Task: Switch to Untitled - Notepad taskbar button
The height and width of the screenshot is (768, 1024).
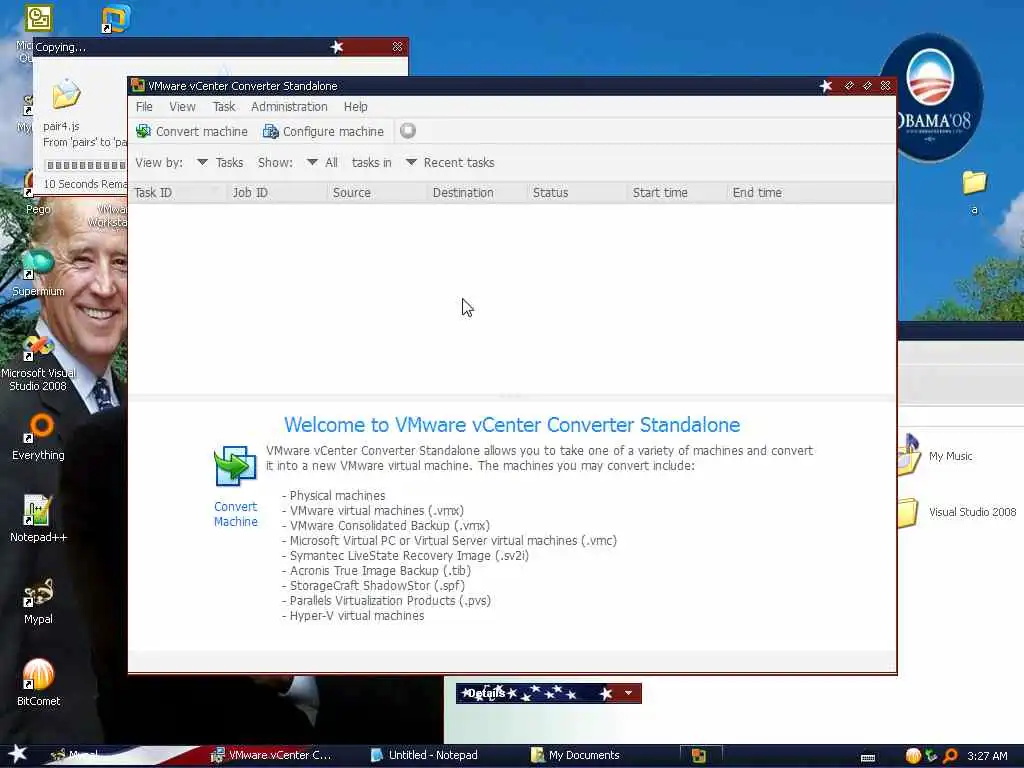Action: (424, 755)
